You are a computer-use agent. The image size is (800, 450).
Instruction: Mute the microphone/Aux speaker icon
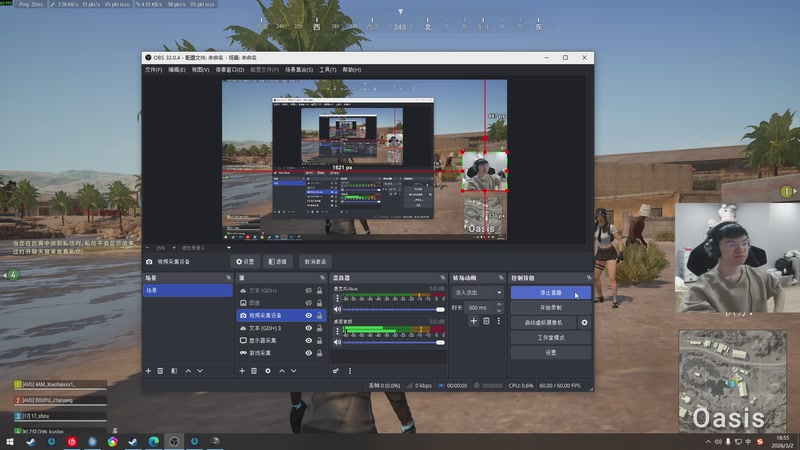click(337, 309)
